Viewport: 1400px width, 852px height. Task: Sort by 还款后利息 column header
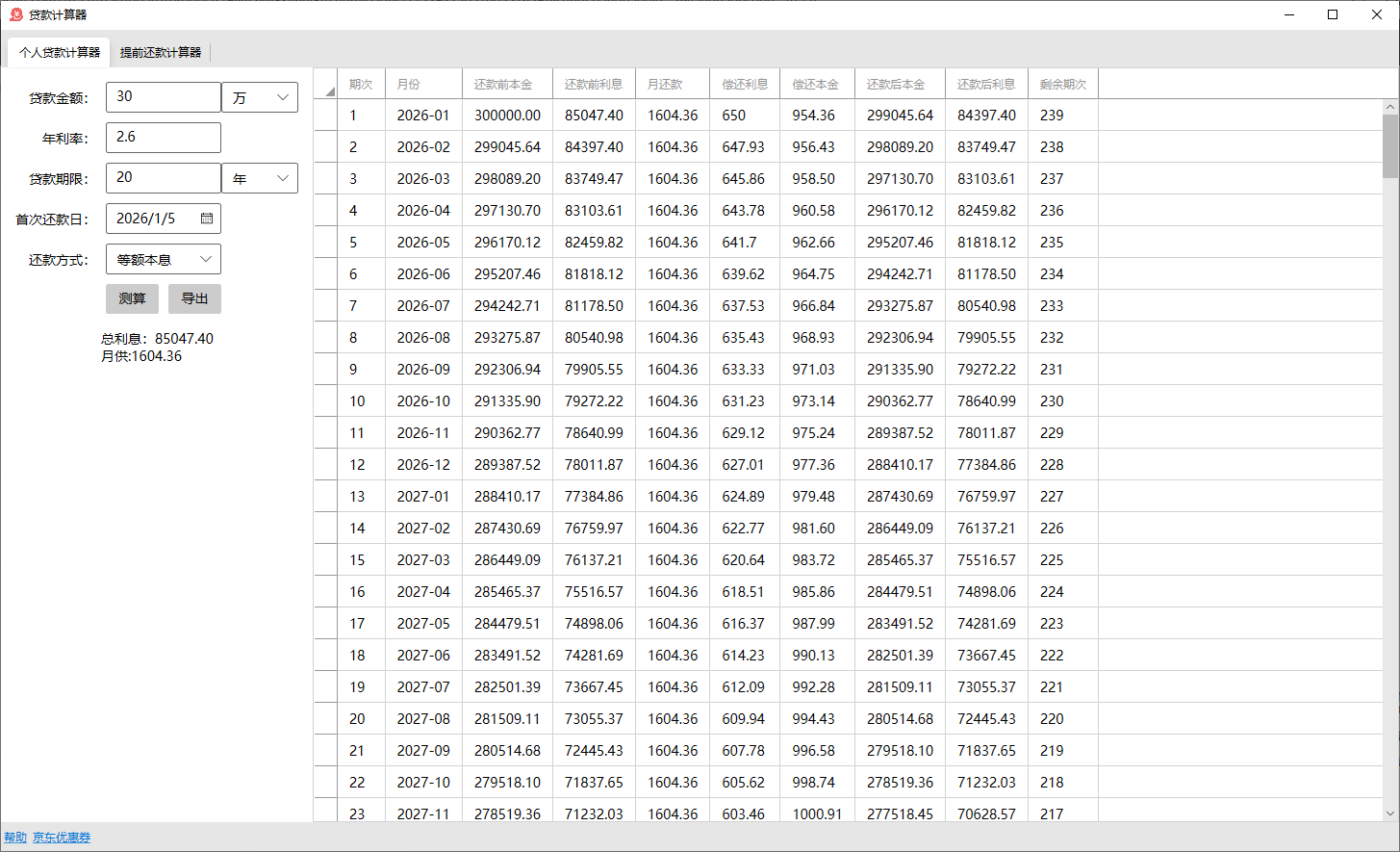(x=986, y=84)
